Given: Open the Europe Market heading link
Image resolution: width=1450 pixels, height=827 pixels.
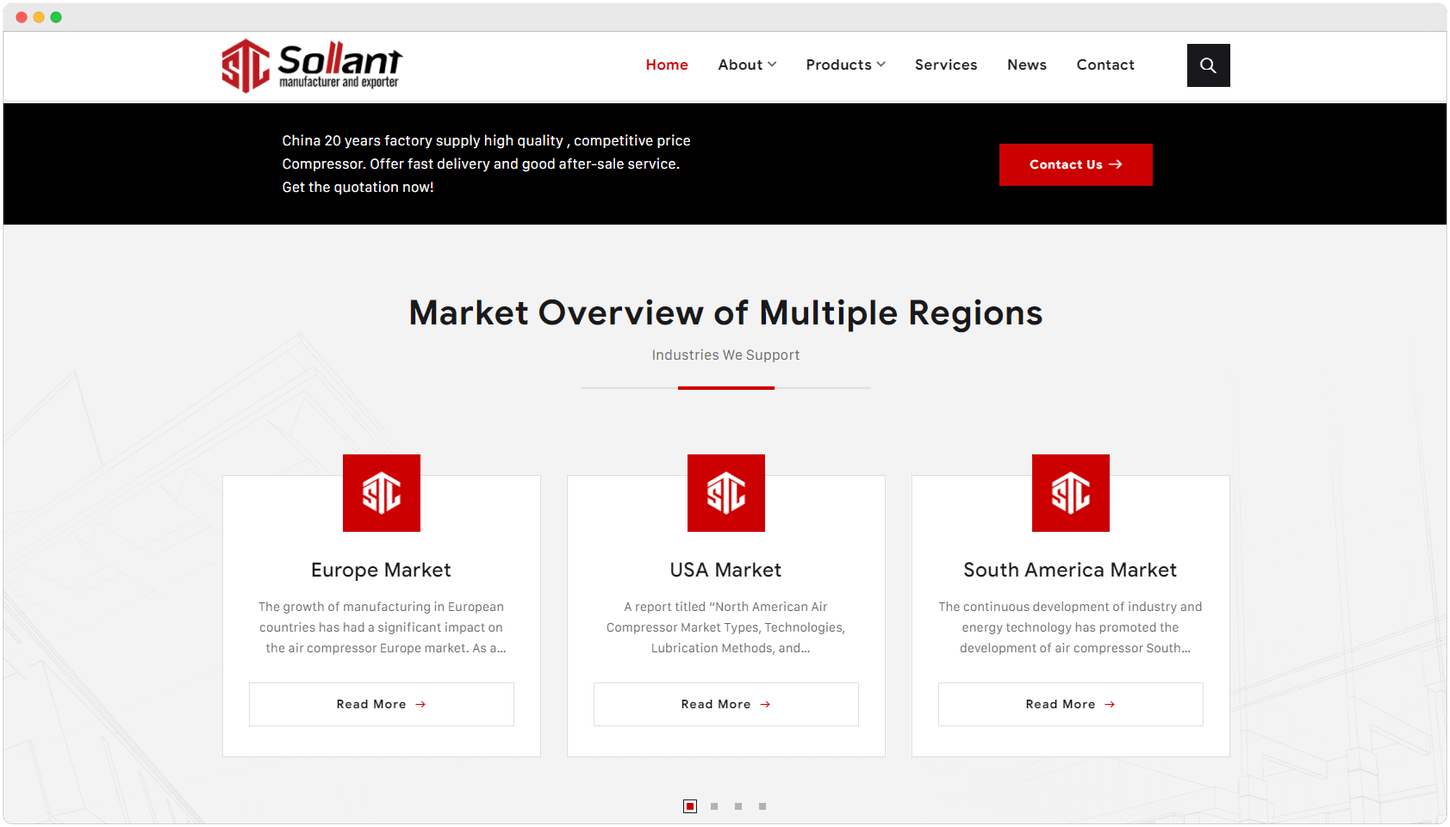Looking at the screenshot, I should (x=381, y=570).
